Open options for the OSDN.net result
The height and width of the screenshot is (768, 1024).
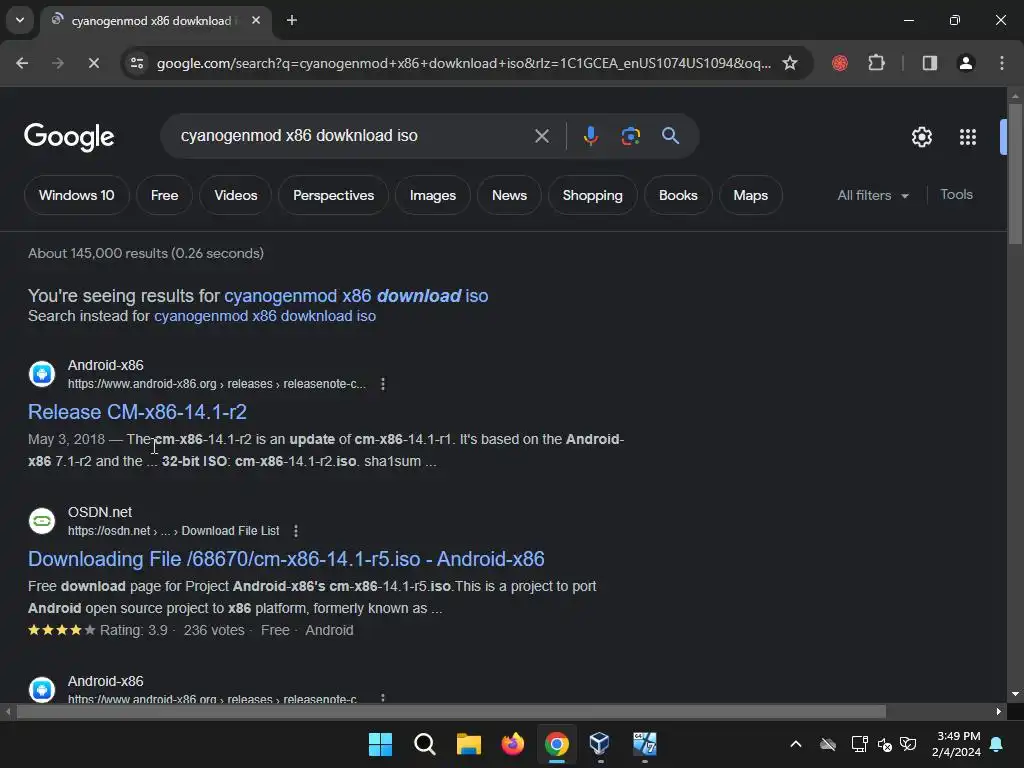tap(296, 531)
